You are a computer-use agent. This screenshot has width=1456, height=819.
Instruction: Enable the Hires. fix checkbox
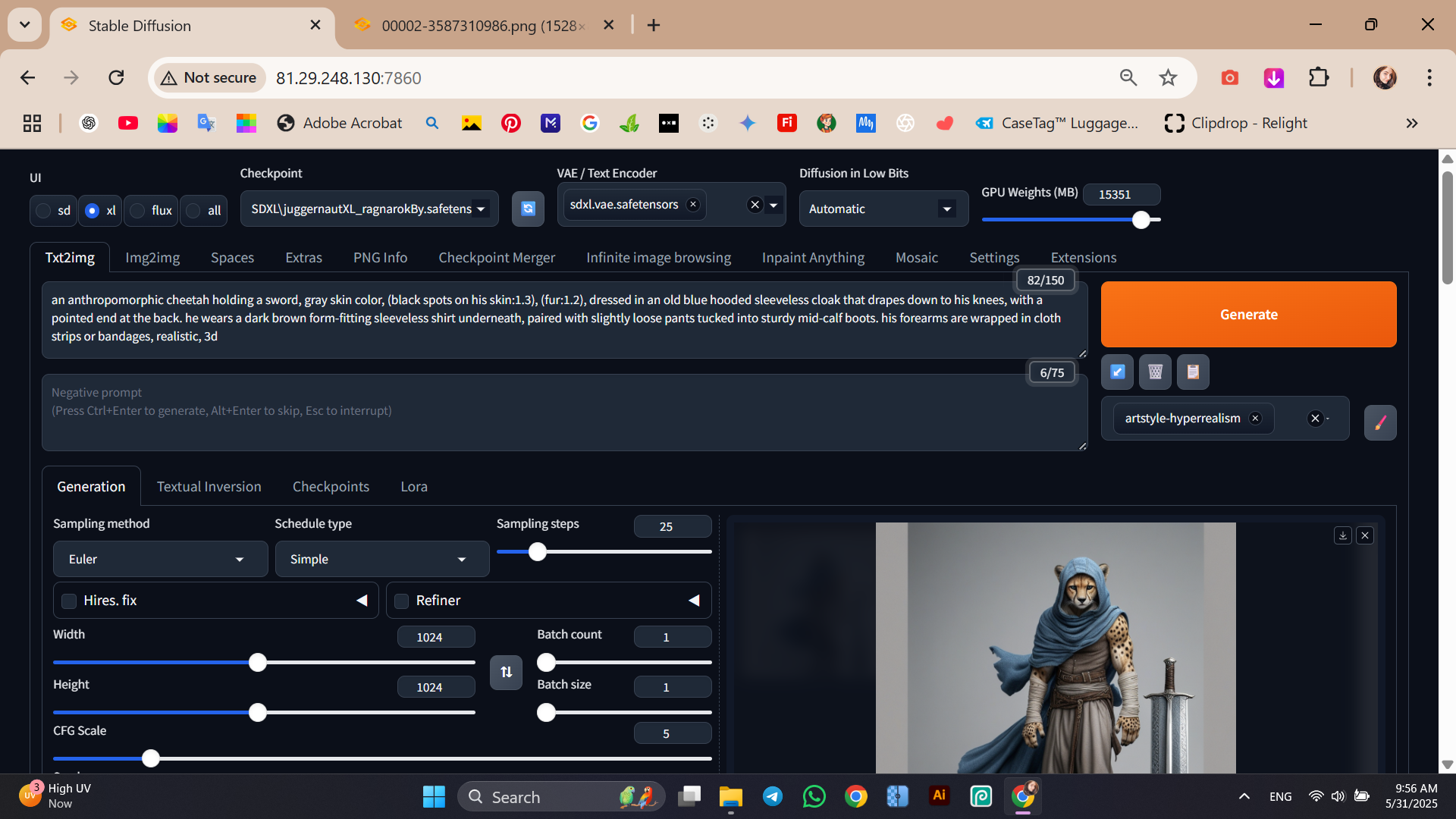point(69,601)
